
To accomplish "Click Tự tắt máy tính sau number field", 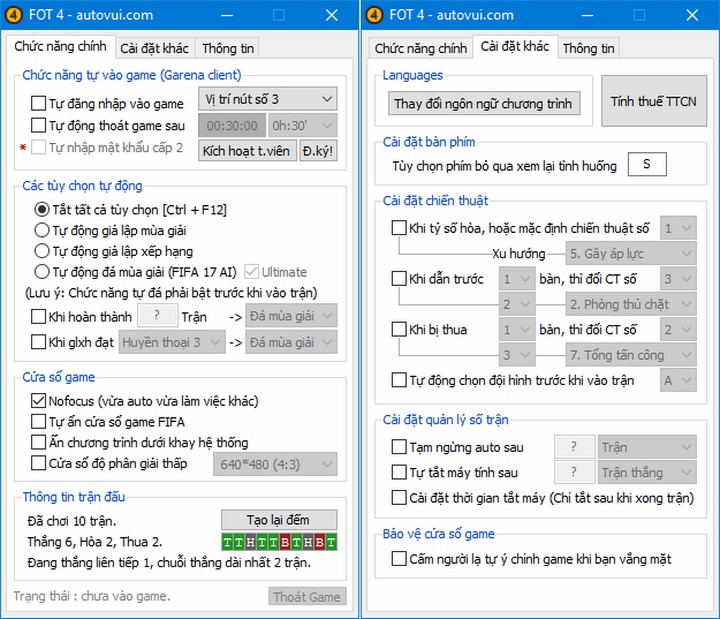I will [574, 472].
